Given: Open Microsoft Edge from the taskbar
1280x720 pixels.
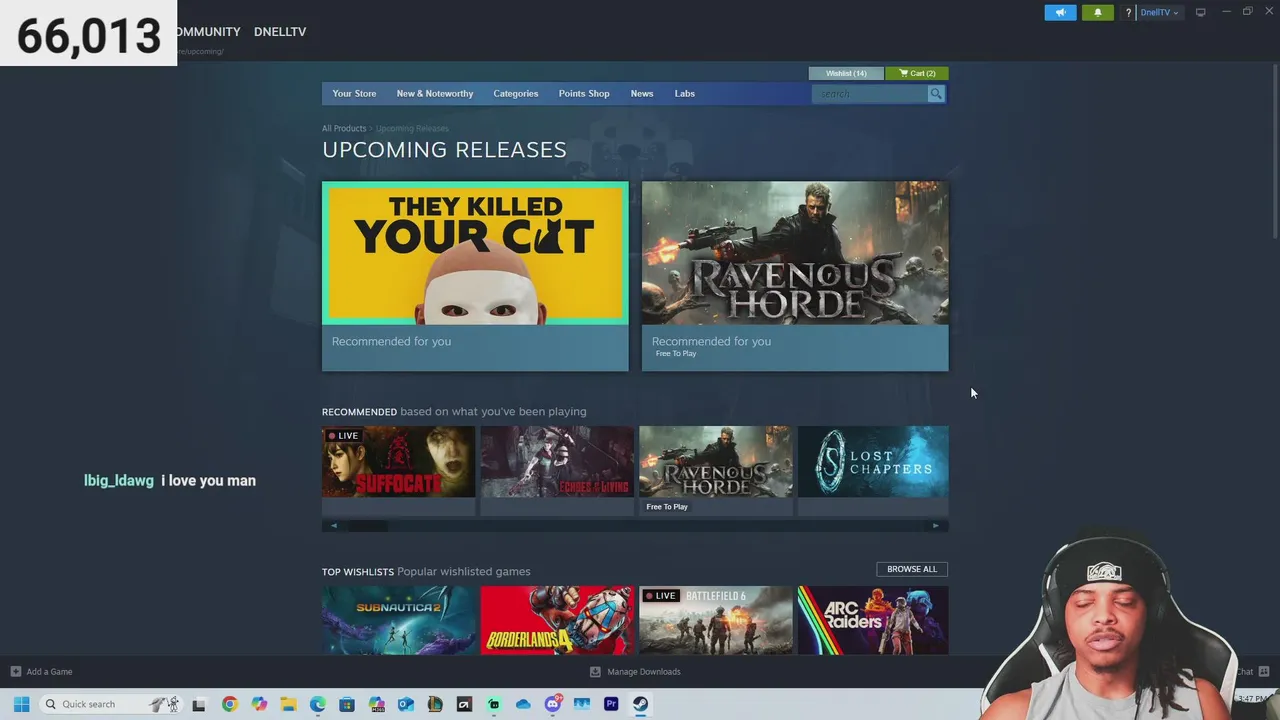Looking at the screenshot, I should tap(318, 704).
